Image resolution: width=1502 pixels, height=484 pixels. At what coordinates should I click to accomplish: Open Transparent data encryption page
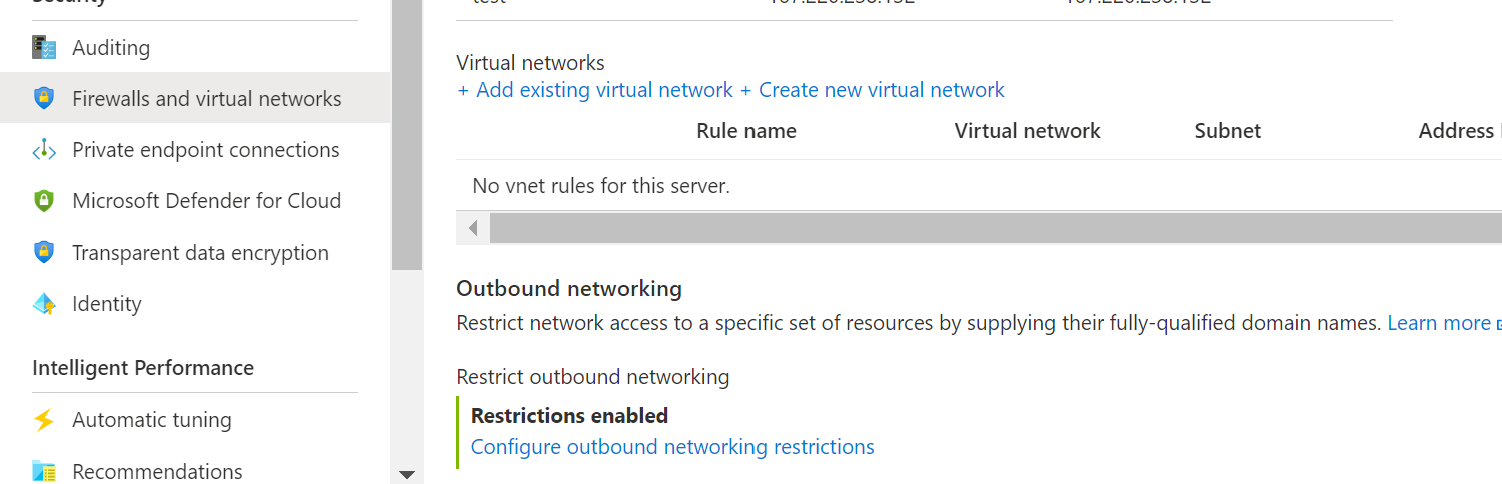tap(200, 253)
